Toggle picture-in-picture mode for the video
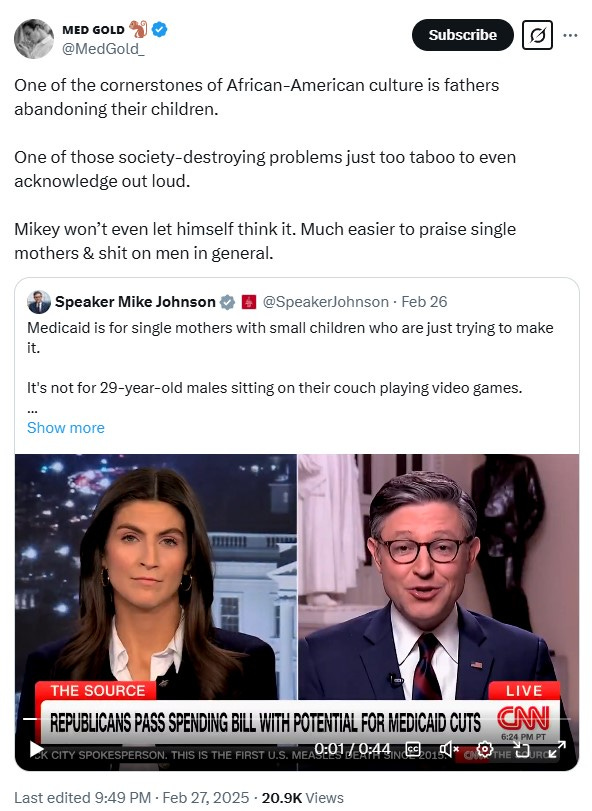This screenshot has width=592, height=811. pos(521,749)
